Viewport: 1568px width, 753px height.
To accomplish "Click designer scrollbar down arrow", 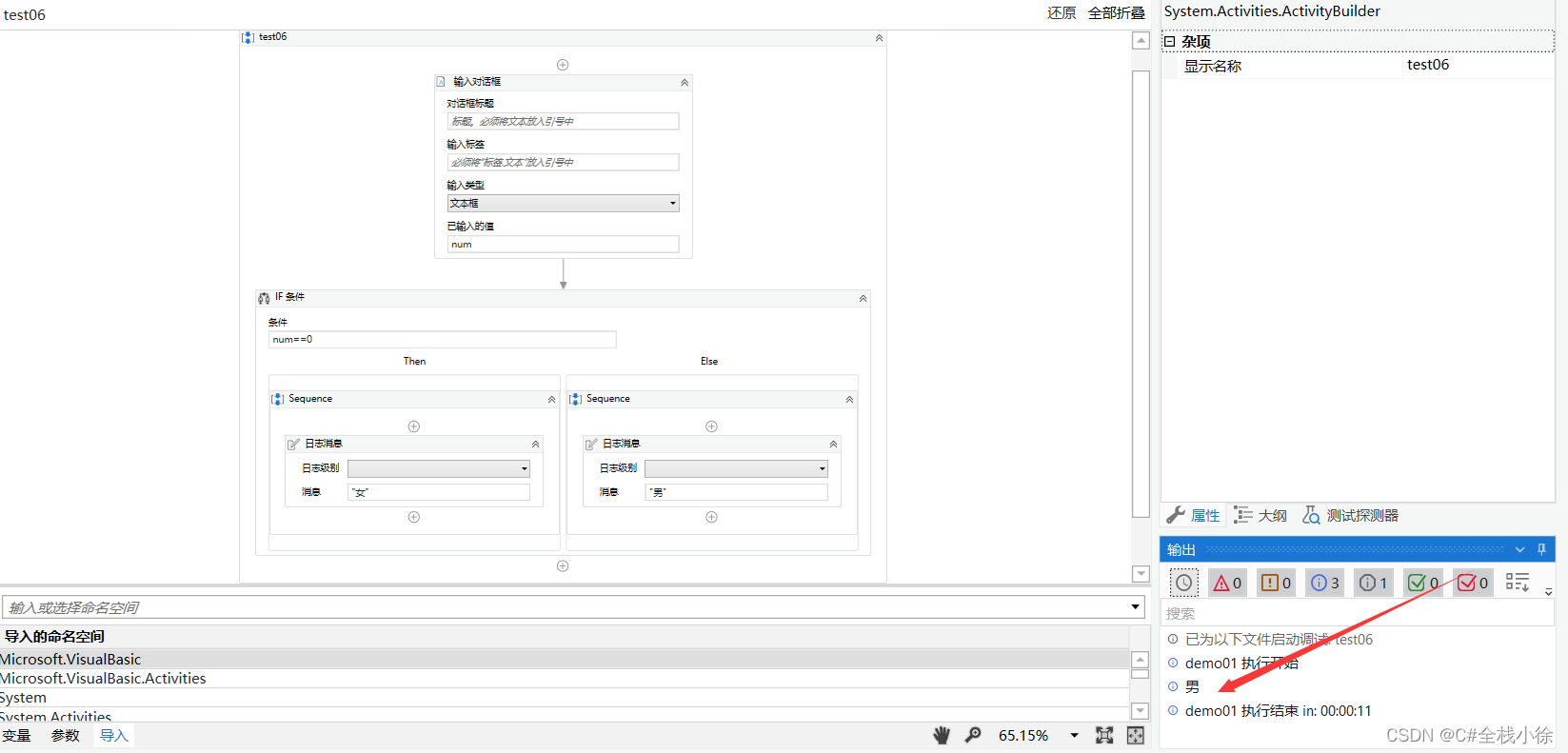I will click(1141, 573).
